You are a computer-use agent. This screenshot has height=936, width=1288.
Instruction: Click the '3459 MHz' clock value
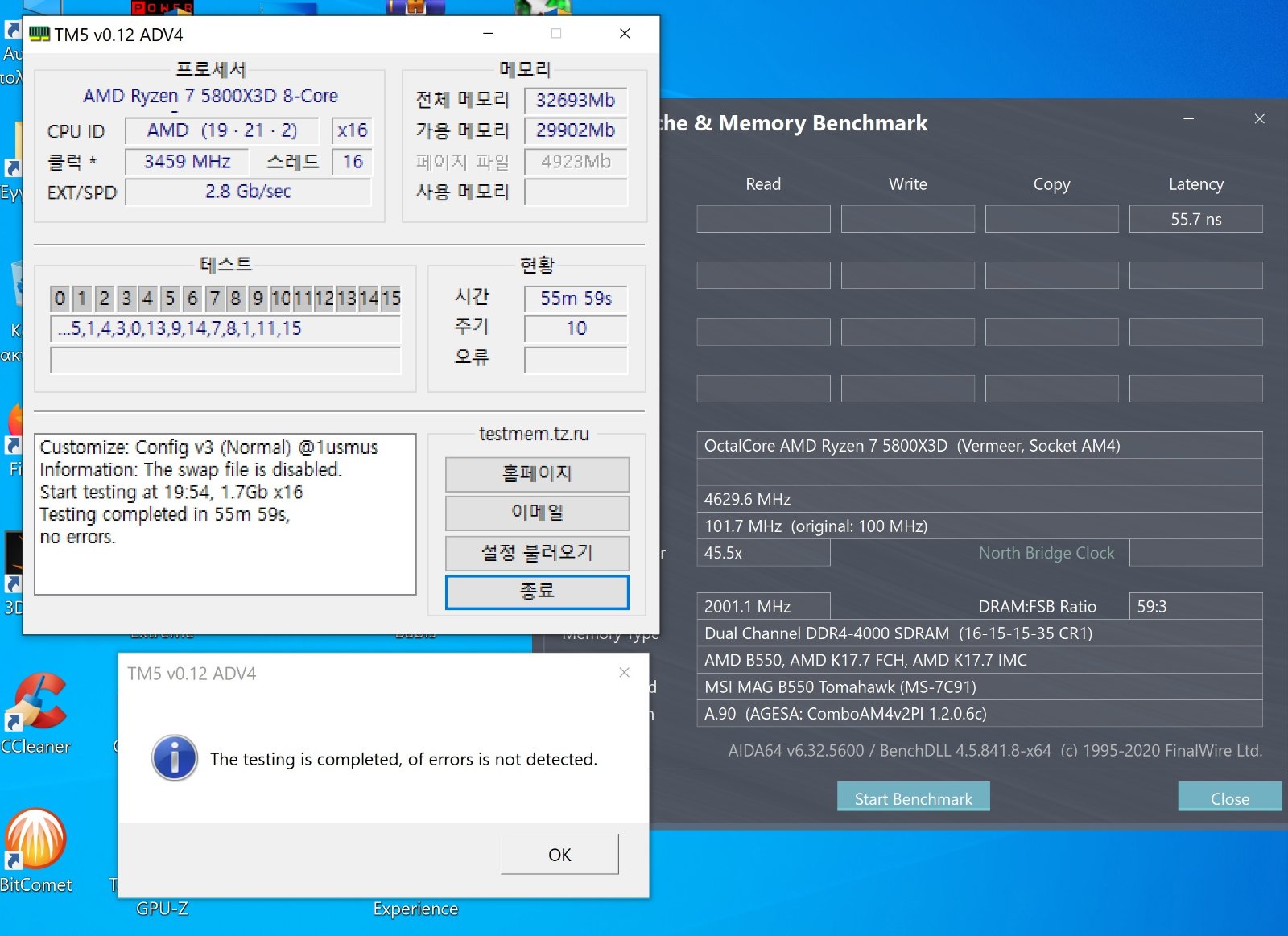point(188,162)
